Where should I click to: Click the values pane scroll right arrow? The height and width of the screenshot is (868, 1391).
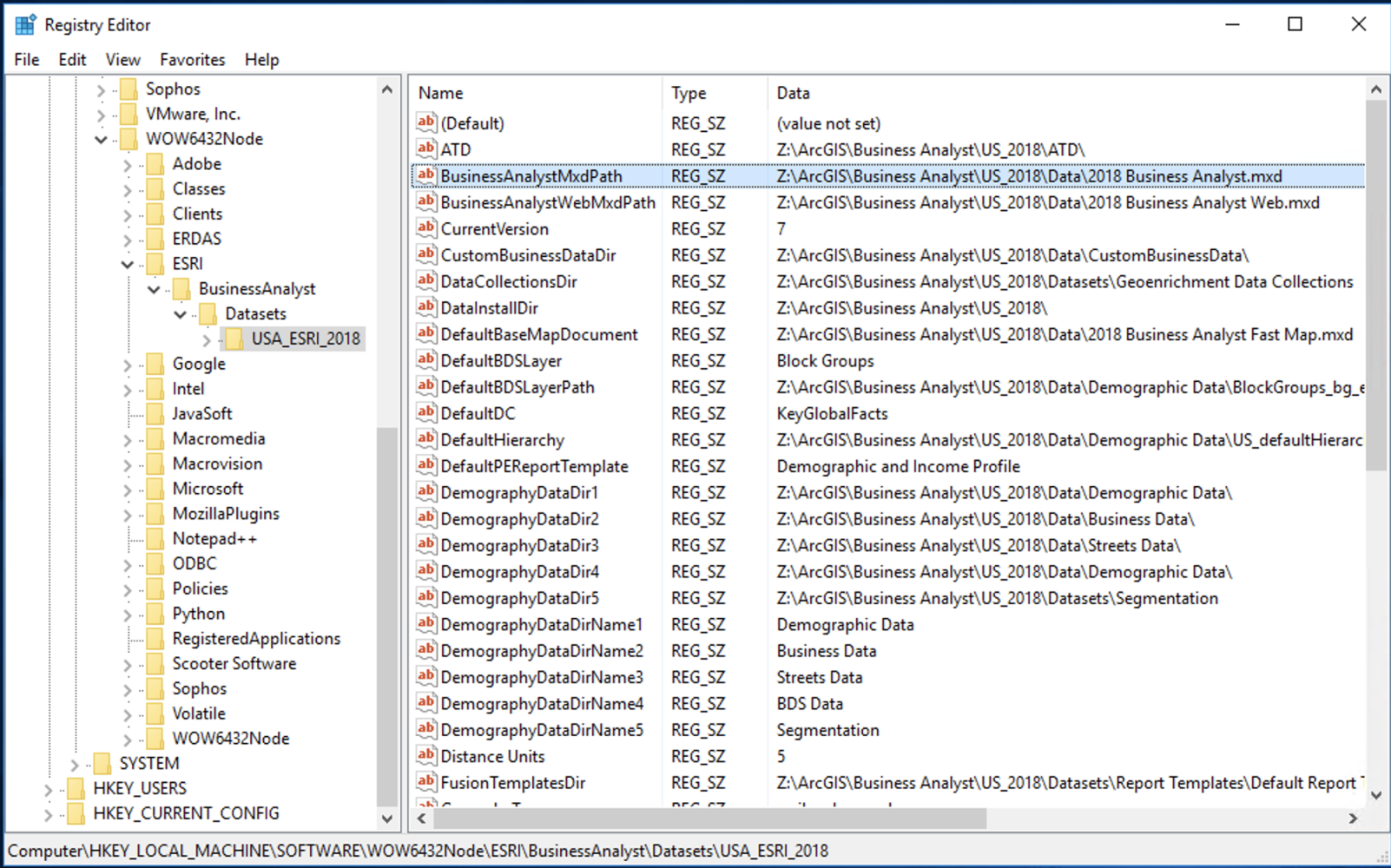1353,818
